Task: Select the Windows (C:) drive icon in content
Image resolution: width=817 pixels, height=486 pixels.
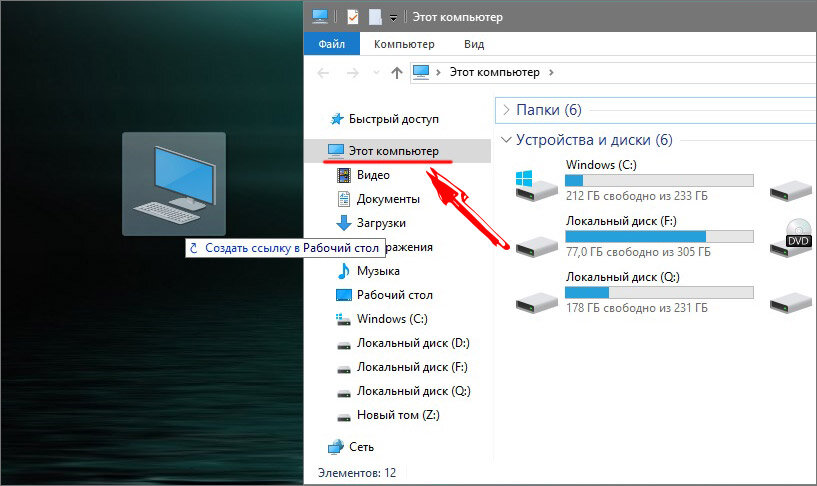Action: click(x=537, y=185)
